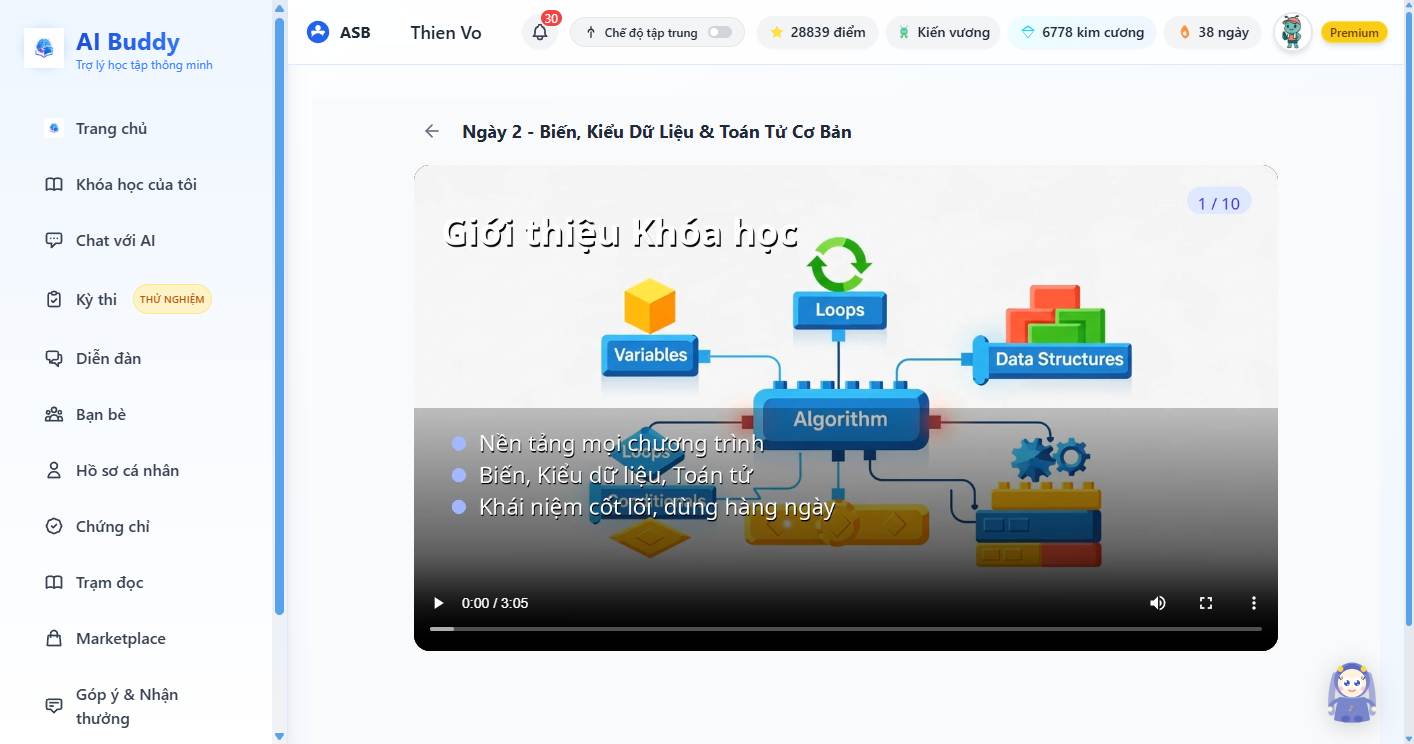The height and width of the screenshot is (744, 1414).
Task: Click the Hồ sơ cá nhân person icon
Action: click(x=54, y=470)
